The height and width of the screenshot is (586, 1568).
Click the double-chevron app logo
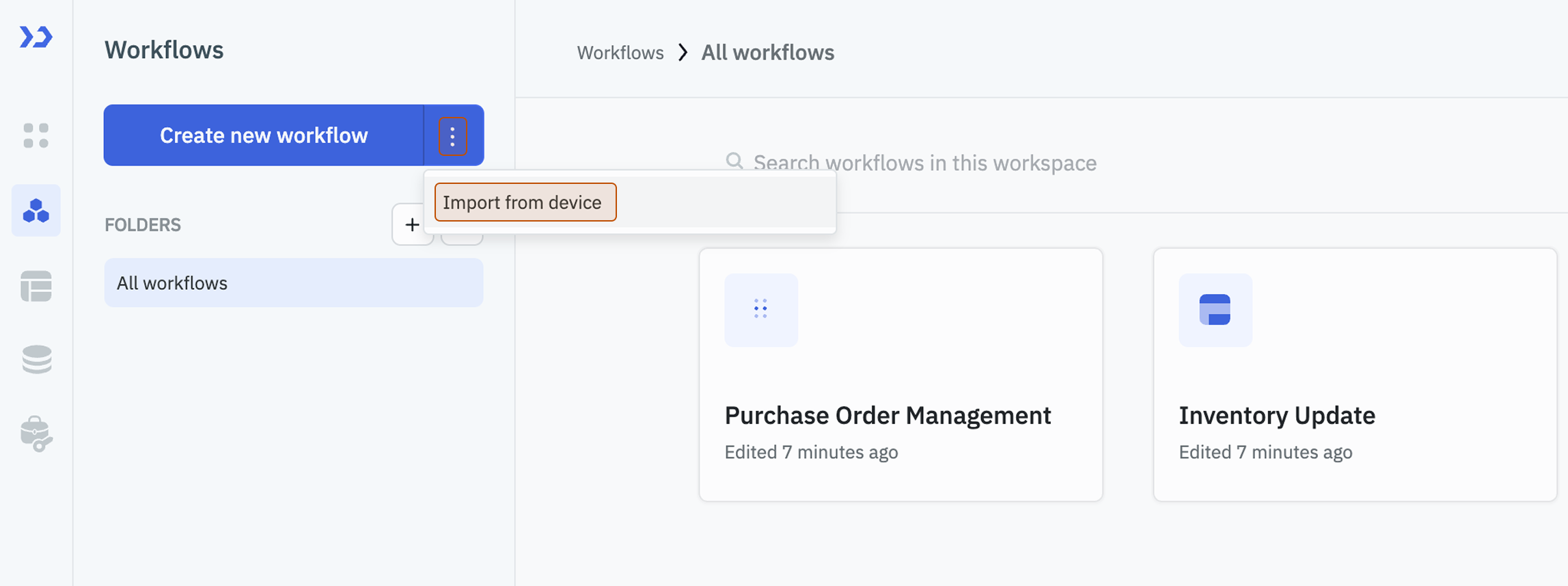(36, 37)
